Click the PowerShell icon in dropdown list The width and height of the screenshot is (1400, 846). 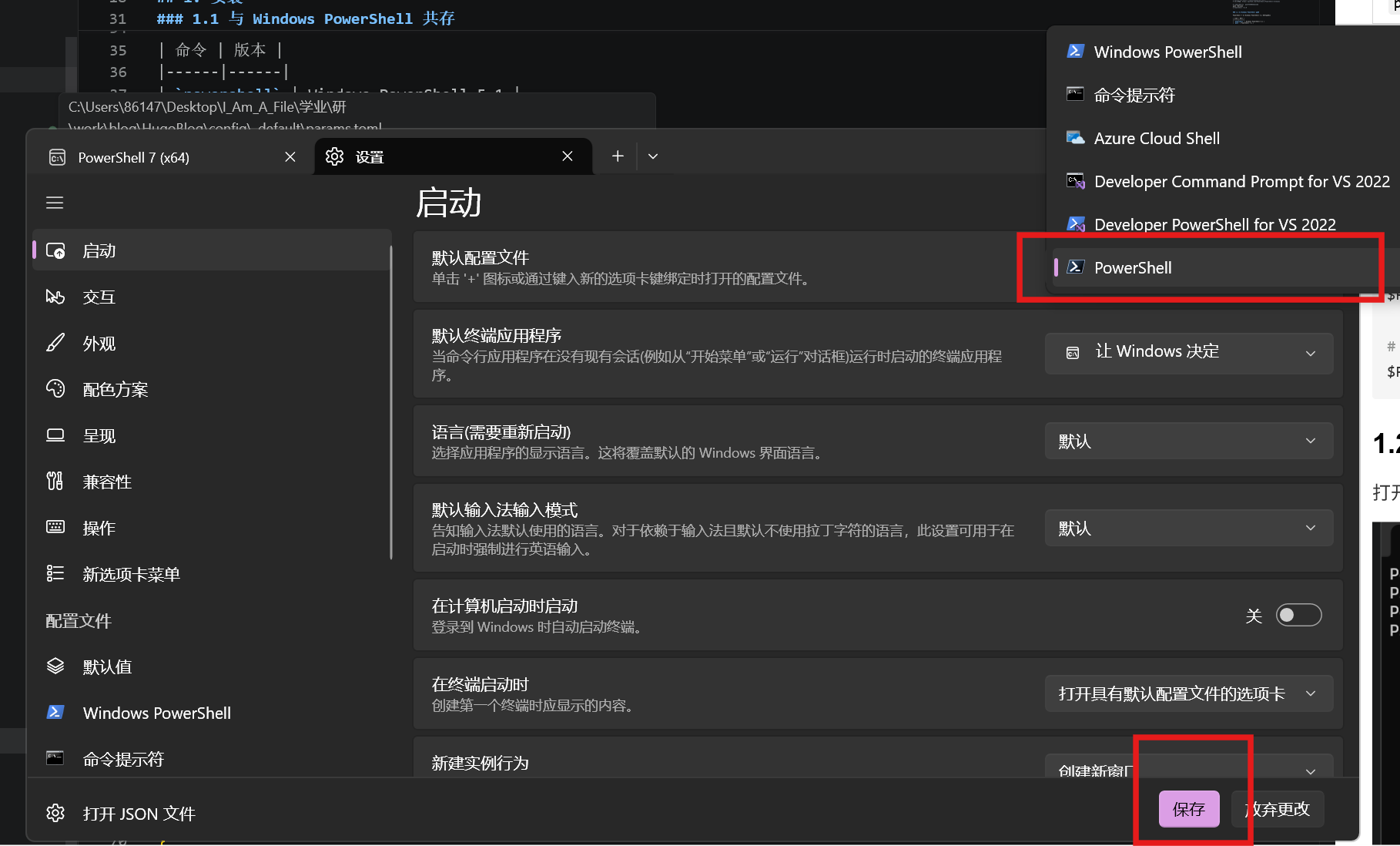point(1075,267)
